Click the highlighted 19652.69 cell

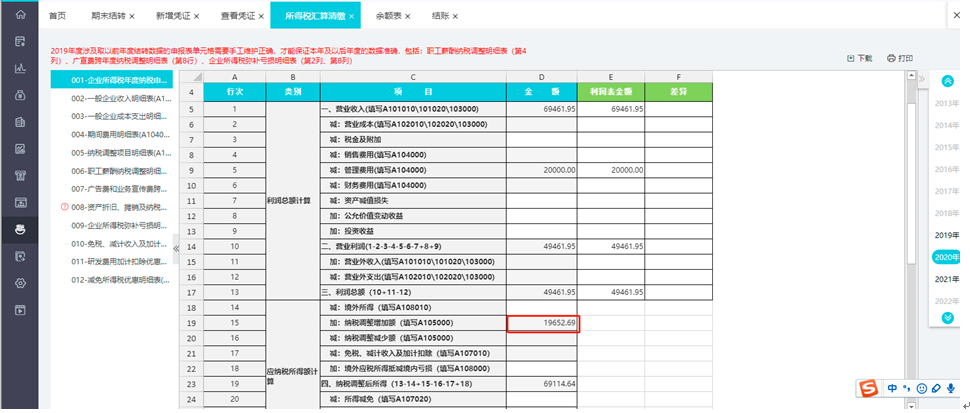543,323
